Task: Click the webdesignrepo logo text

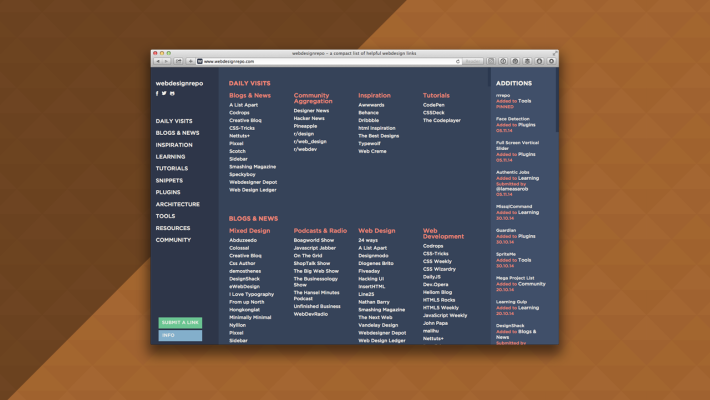Action: [179, 83]
